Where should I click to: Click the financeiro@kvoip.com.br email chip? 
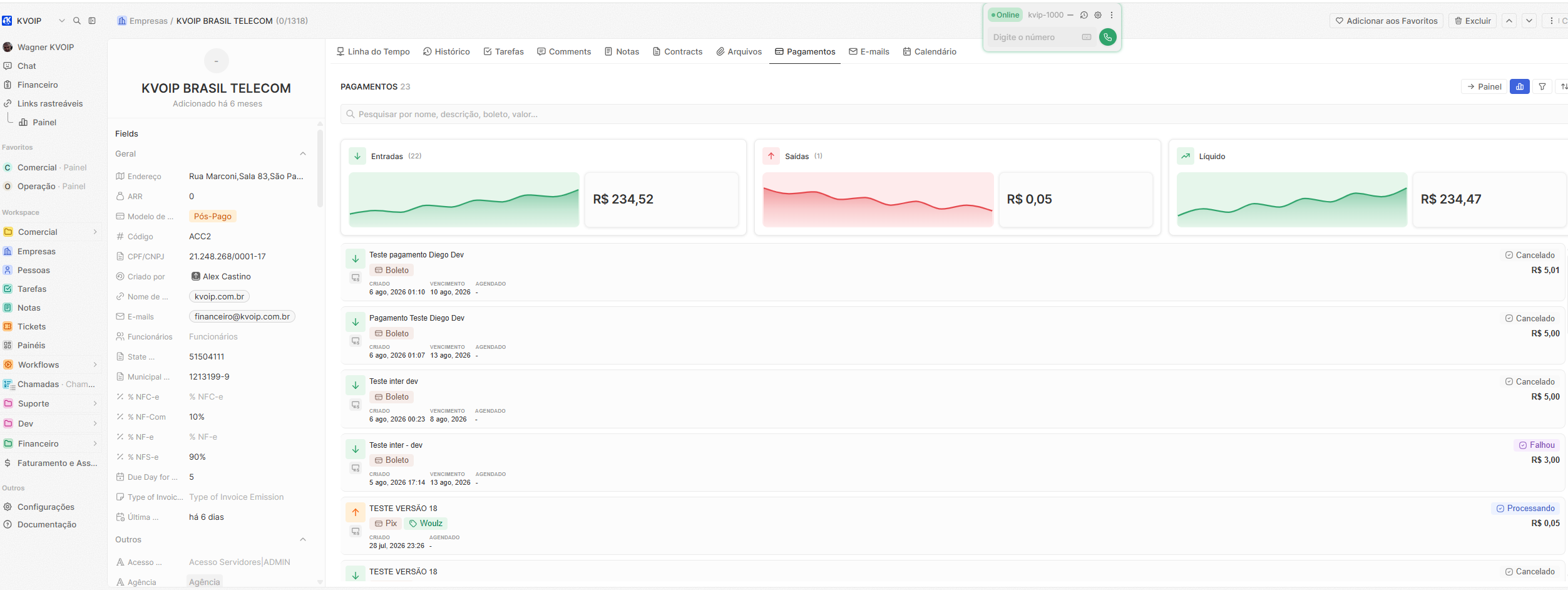pyautogui.click(x=242, y=316)
